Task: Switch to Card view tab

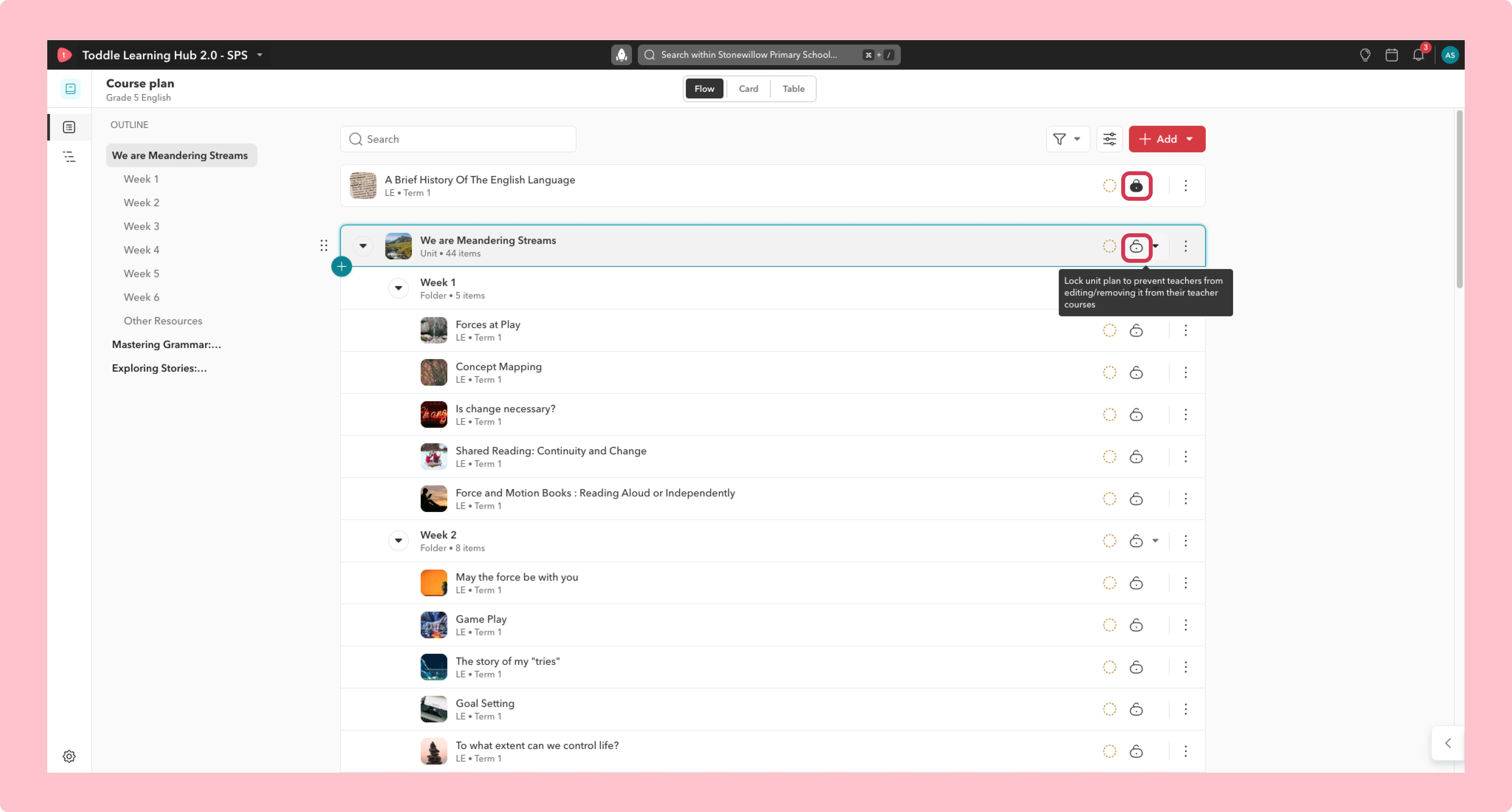Action: [x=748, y=89]
